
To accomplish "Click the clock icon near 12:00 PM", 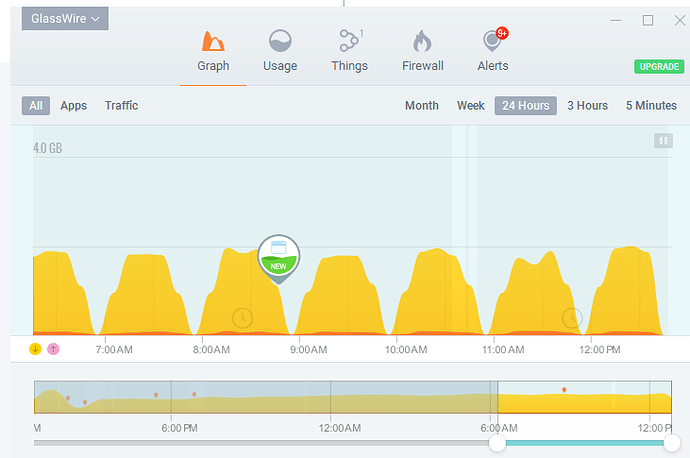I will 572,318.
